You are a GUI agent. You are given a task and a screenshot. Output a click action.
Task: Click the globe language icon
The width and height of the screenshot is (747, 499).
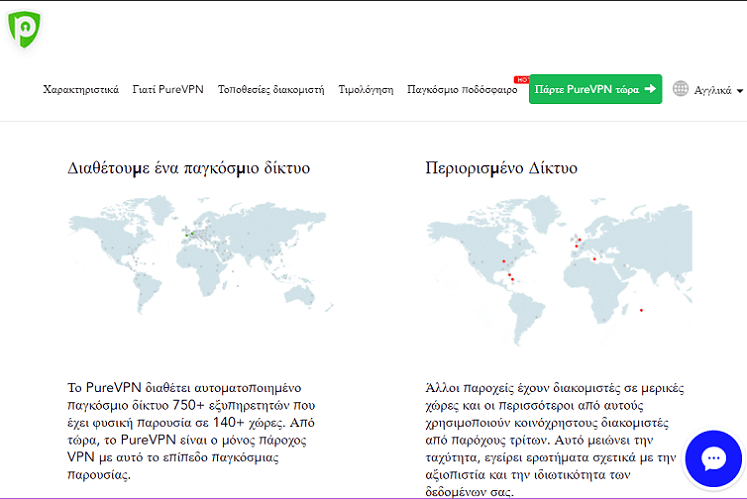click(680, 89)
